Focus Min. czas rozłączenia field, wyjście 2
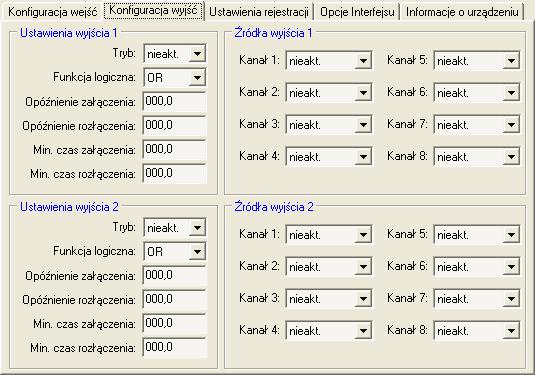The width and height of the screenshot is (535, 375). coord(175,347)
